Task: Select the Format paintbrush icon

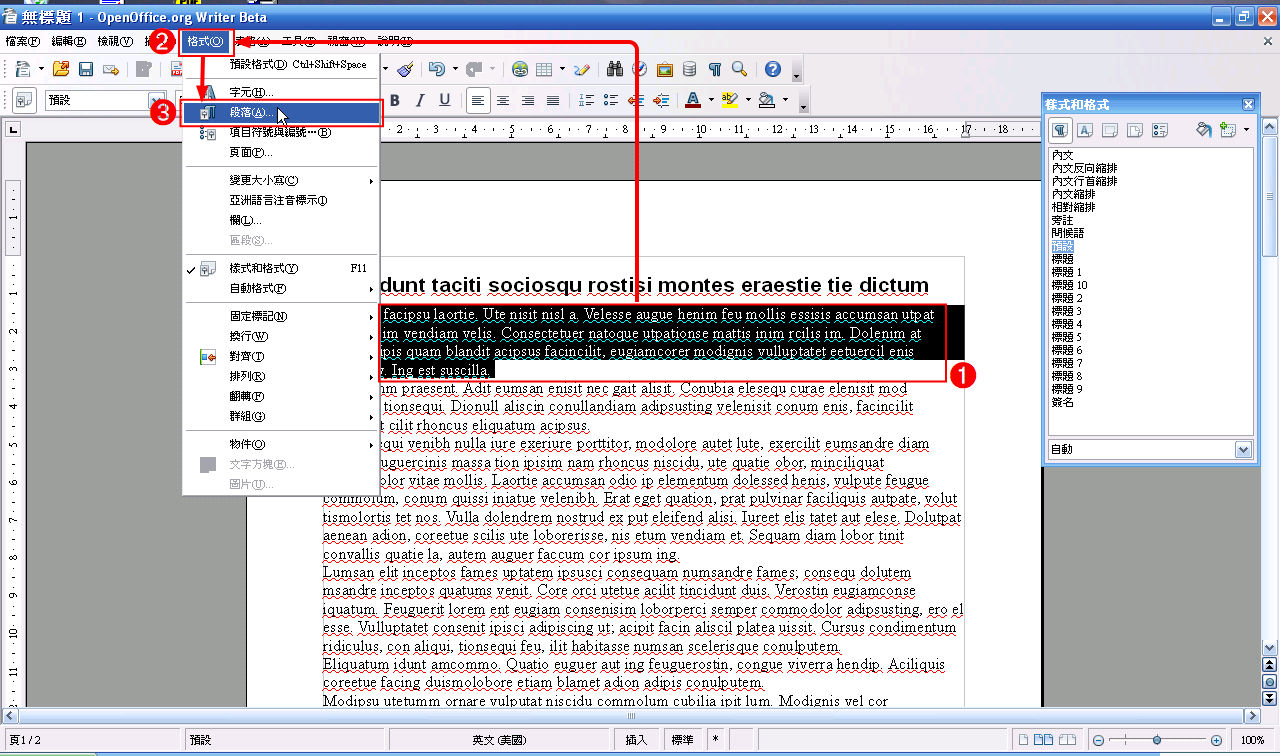Action: [404, 69]
